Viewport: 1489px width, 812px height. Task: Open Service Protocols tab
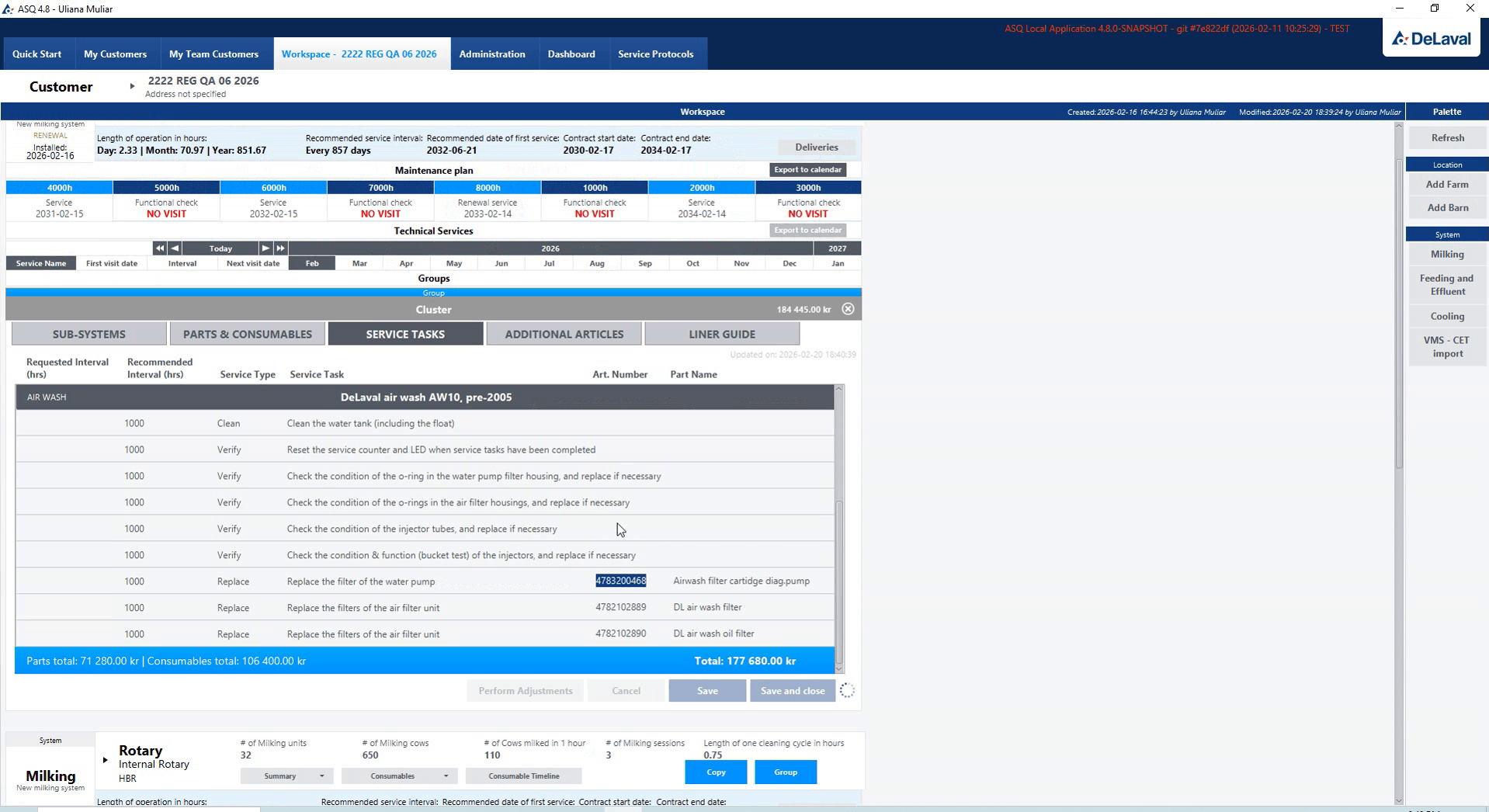tap(656, 54)
